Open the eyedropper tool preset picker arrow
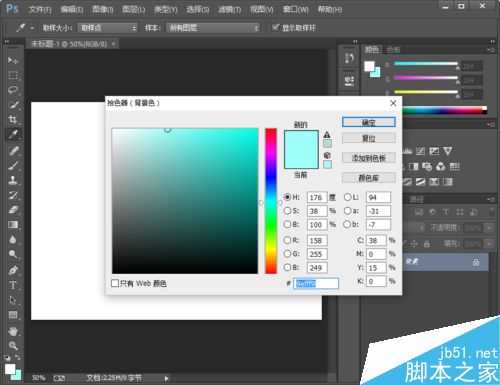This screenshot has width=500, height=385. tap(32, 28)
